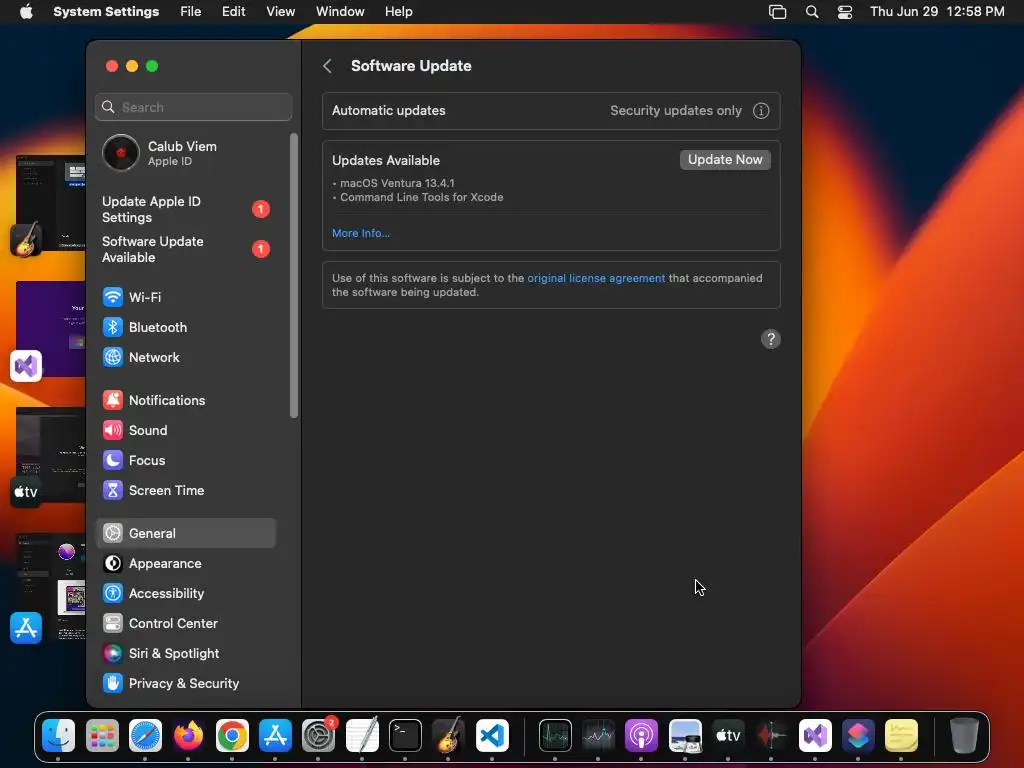
Task: Launch Shortcuts from the Dock
Action: coord(858,735)
